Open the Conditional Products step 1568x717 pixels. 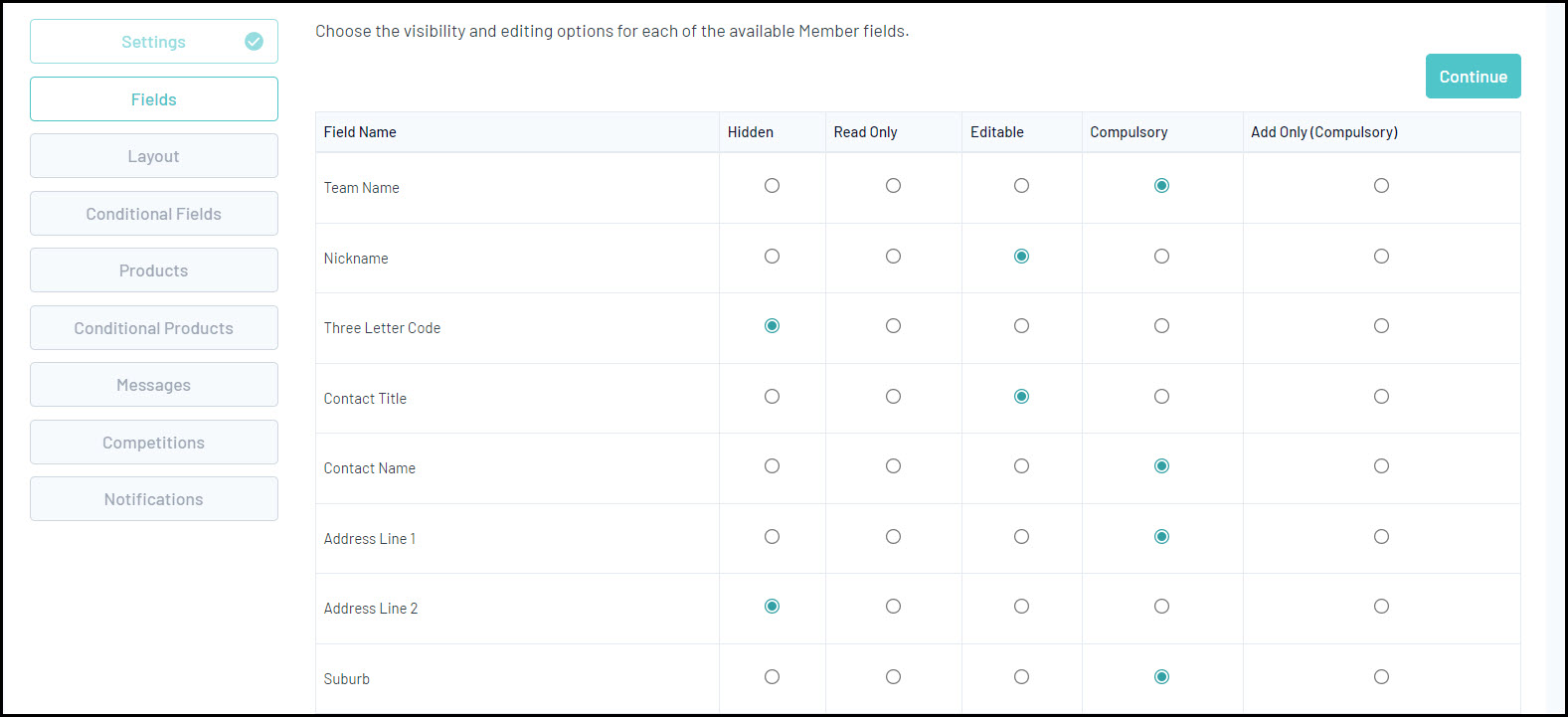tap(153, 328)
